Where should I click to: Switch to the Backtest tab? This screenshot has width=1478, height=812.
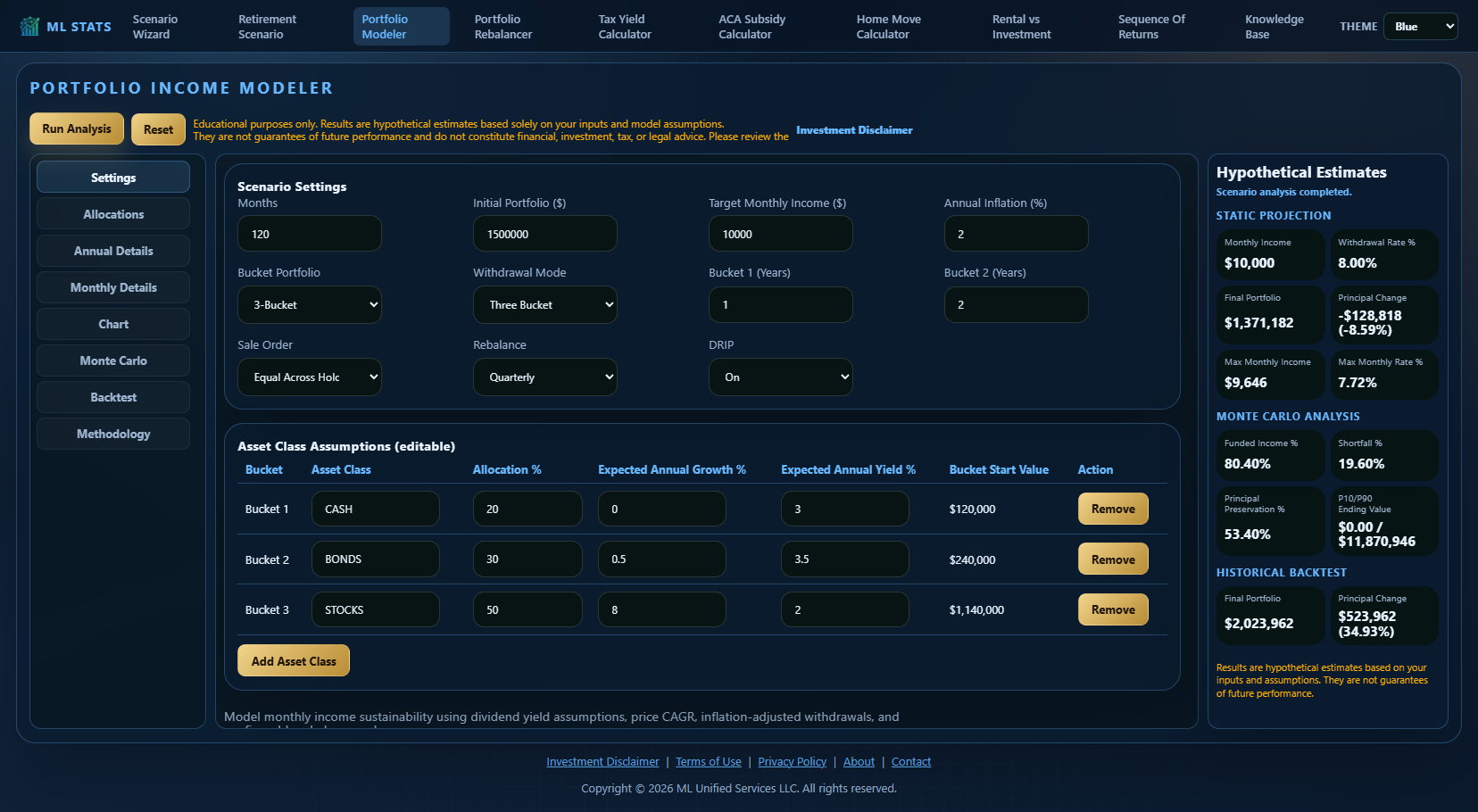pos(113,397)
